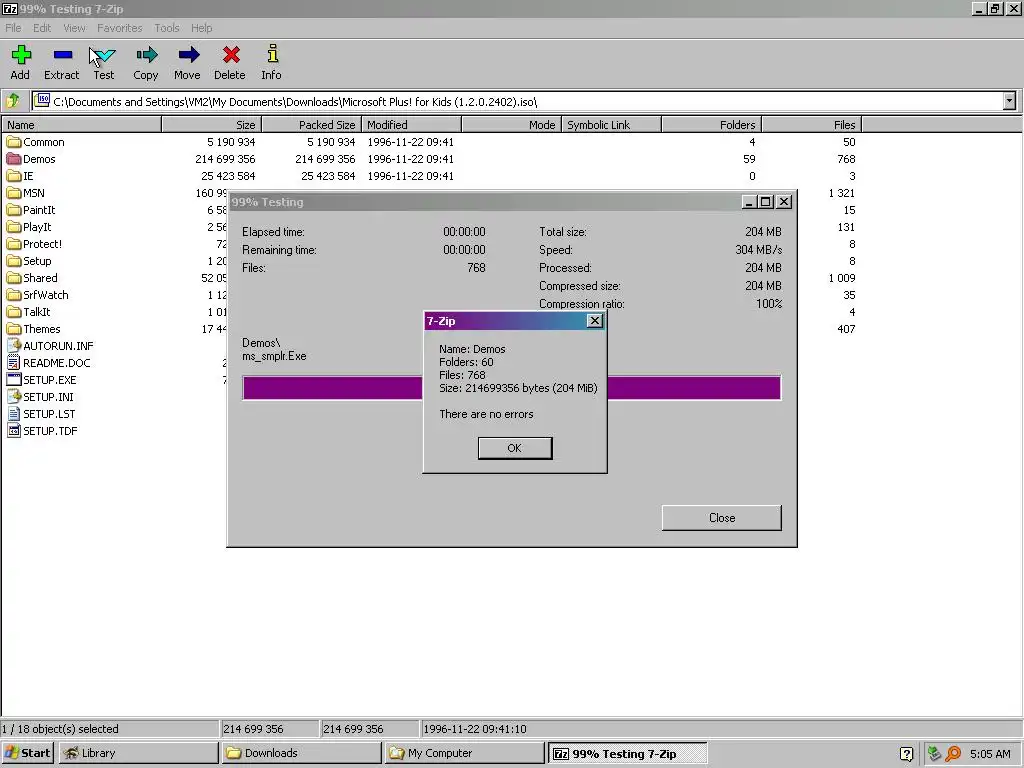Click the Copy arrow toolbar icon

click(x=146, y=55)
